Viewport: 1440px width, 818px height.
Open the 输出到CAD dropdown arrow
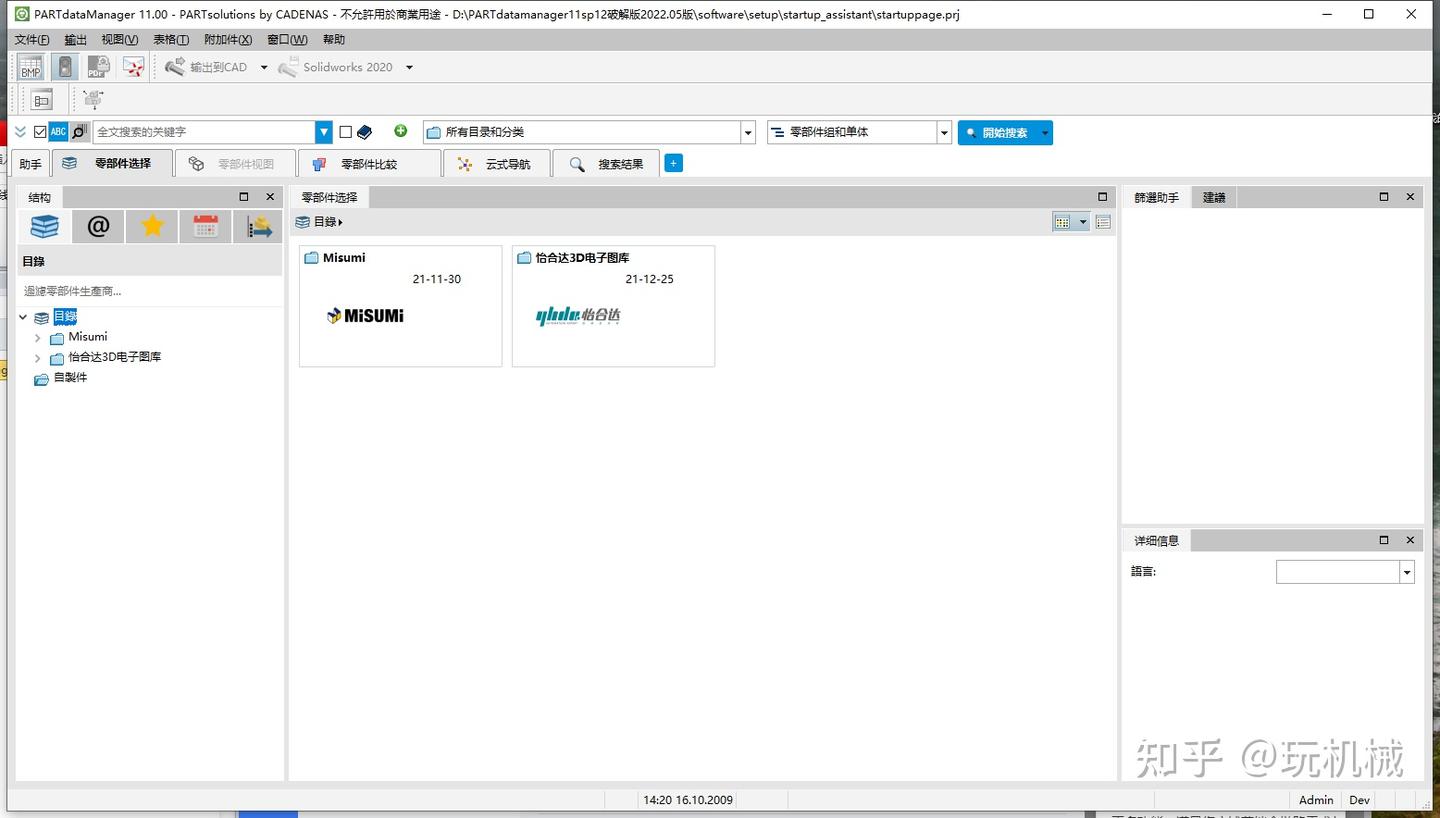(x=264, y=68)
